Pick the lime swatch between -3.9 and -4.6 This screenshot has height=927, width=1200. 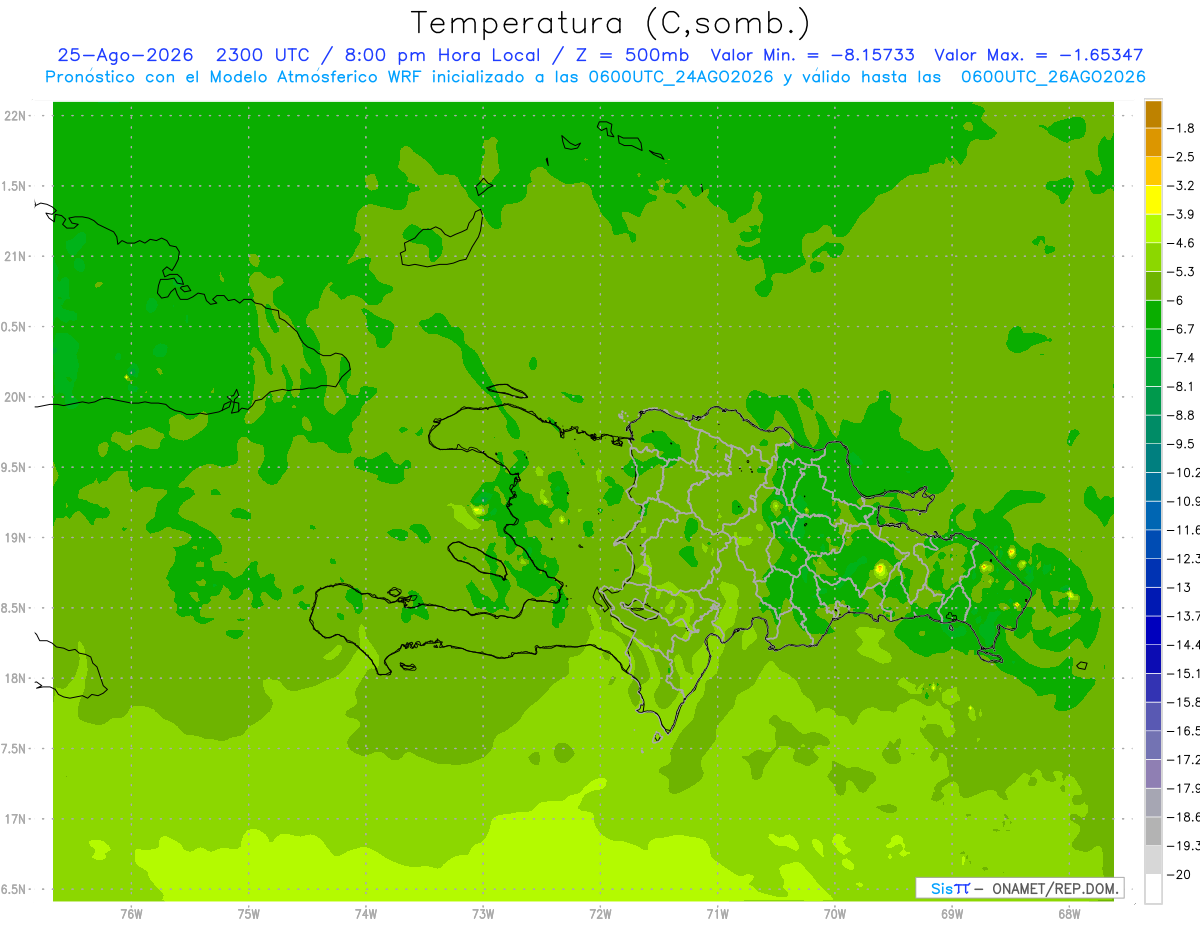(1153, 228)
